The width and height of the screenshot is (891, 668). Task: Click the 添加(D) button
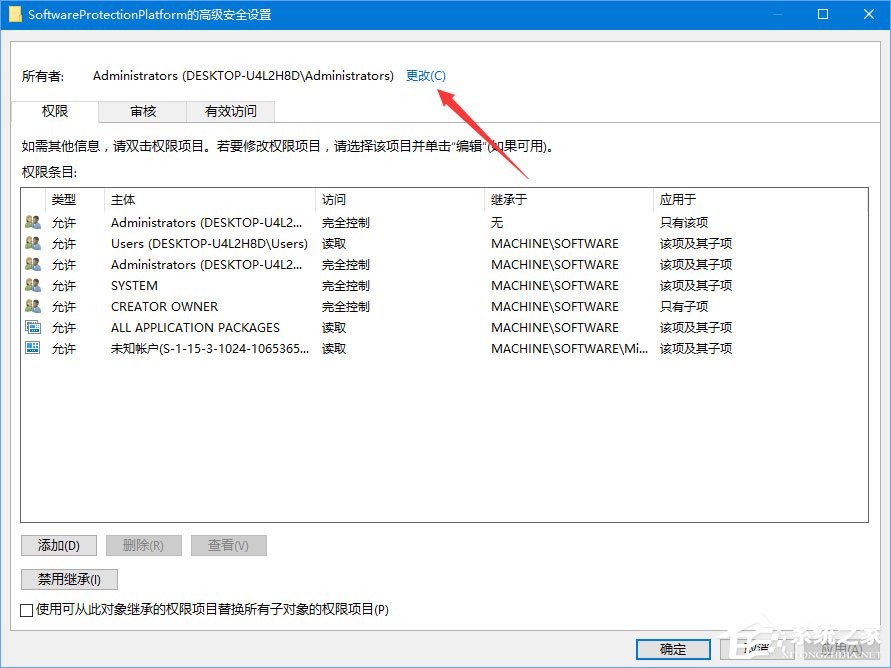(x=58, y=545)
